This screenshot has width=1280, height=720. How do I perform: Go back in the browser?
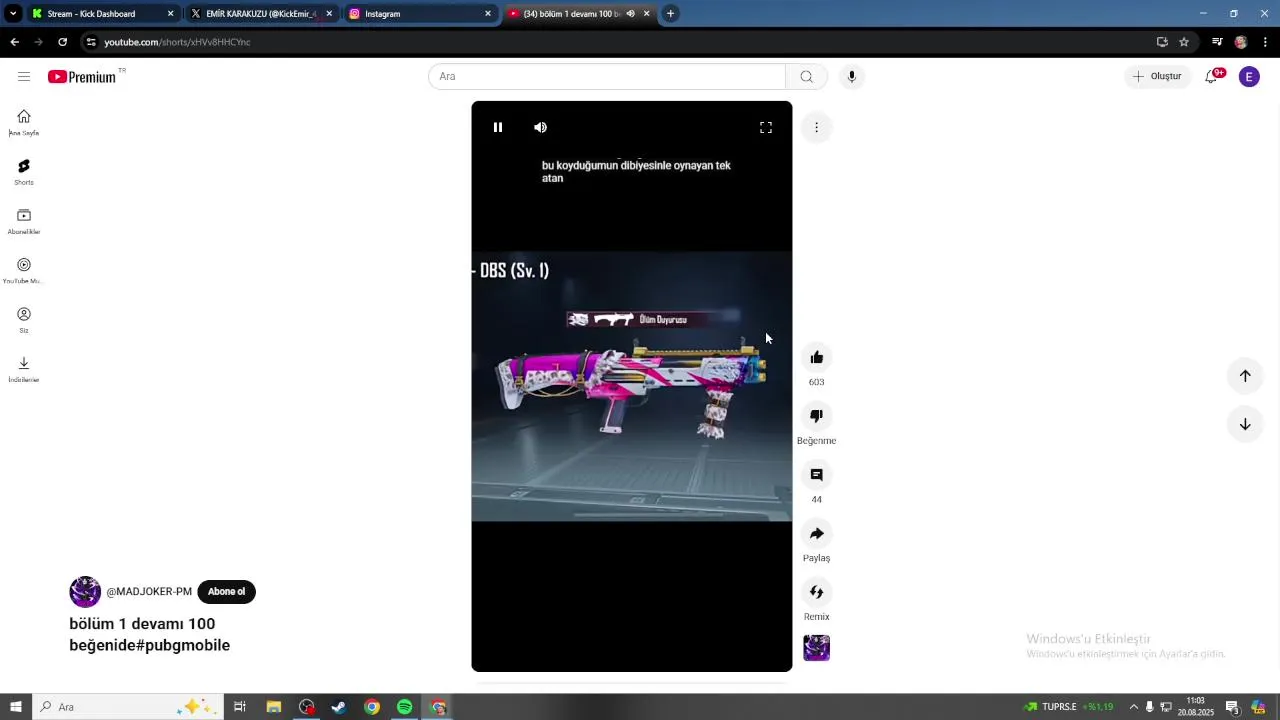pyautogui.click(x=14, y=42)
